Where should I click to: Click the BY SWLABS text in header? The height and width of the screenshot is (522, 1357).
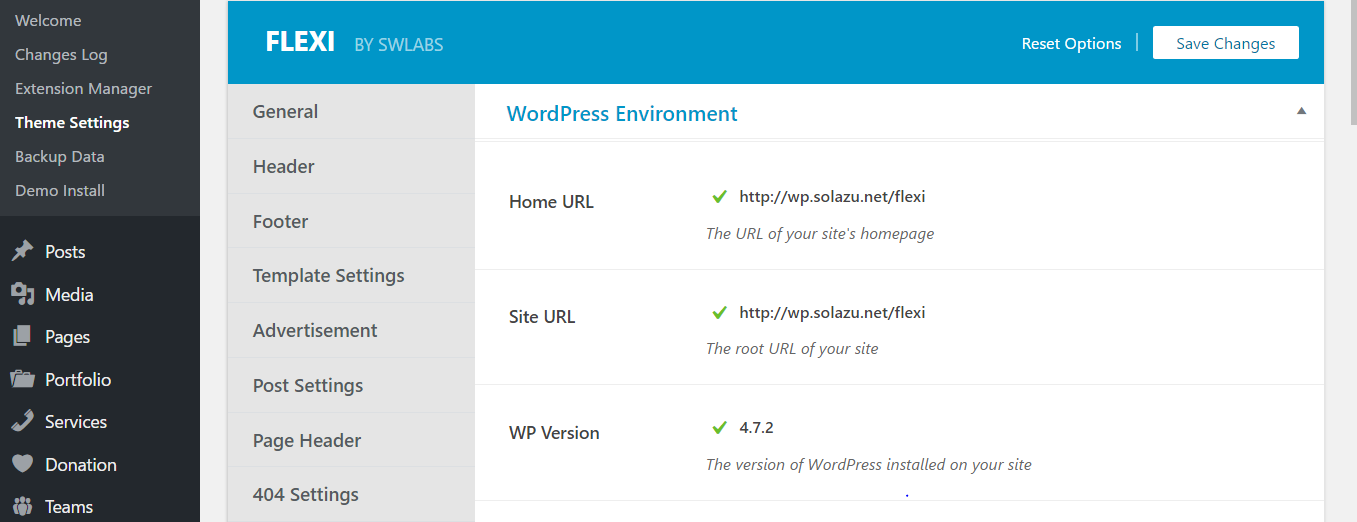click(x=399, y=45)
